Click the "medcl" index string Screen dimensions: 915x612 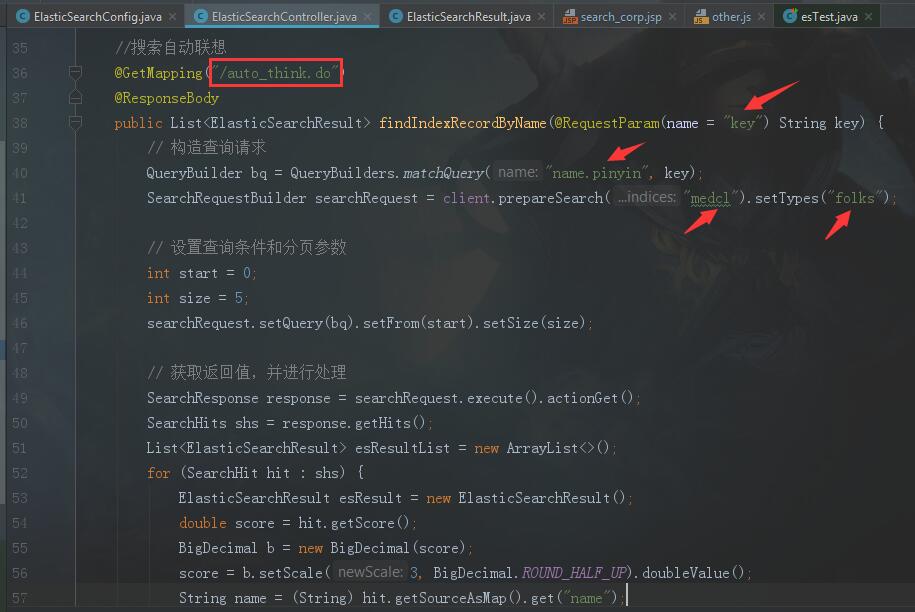[x=710, y=198]
